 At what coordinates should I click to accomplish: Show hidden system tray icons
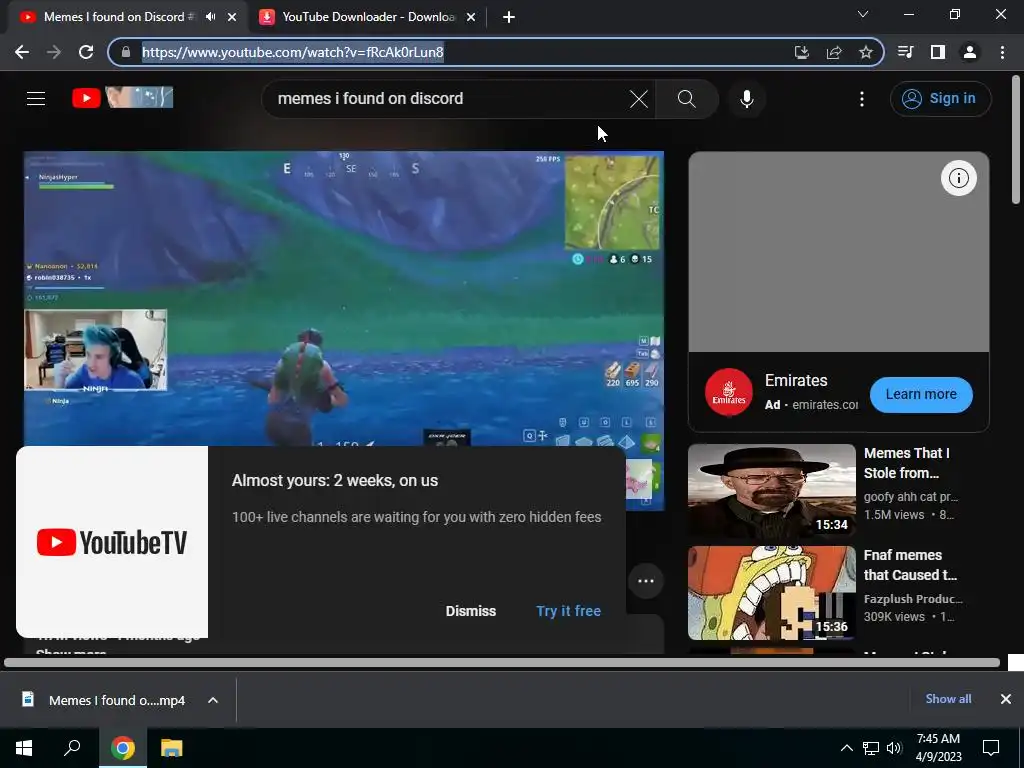point(846,748)
